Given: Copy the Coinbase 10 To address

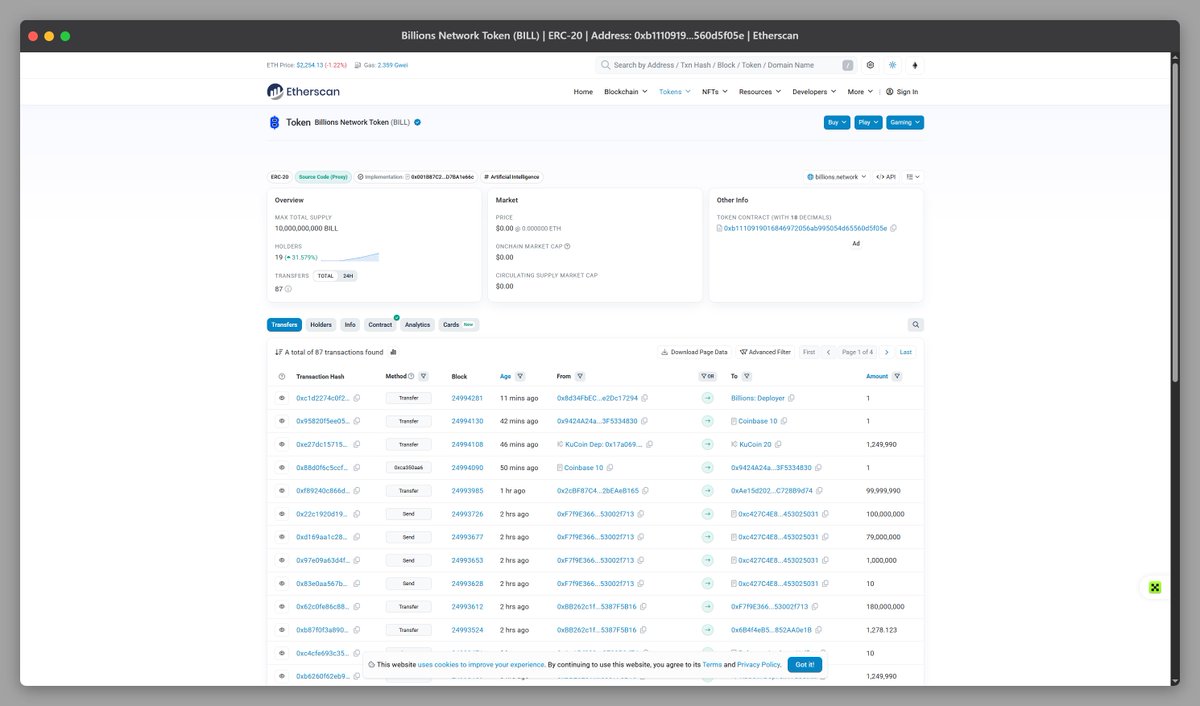Looking at the screenshot, I should click(783, 421).
